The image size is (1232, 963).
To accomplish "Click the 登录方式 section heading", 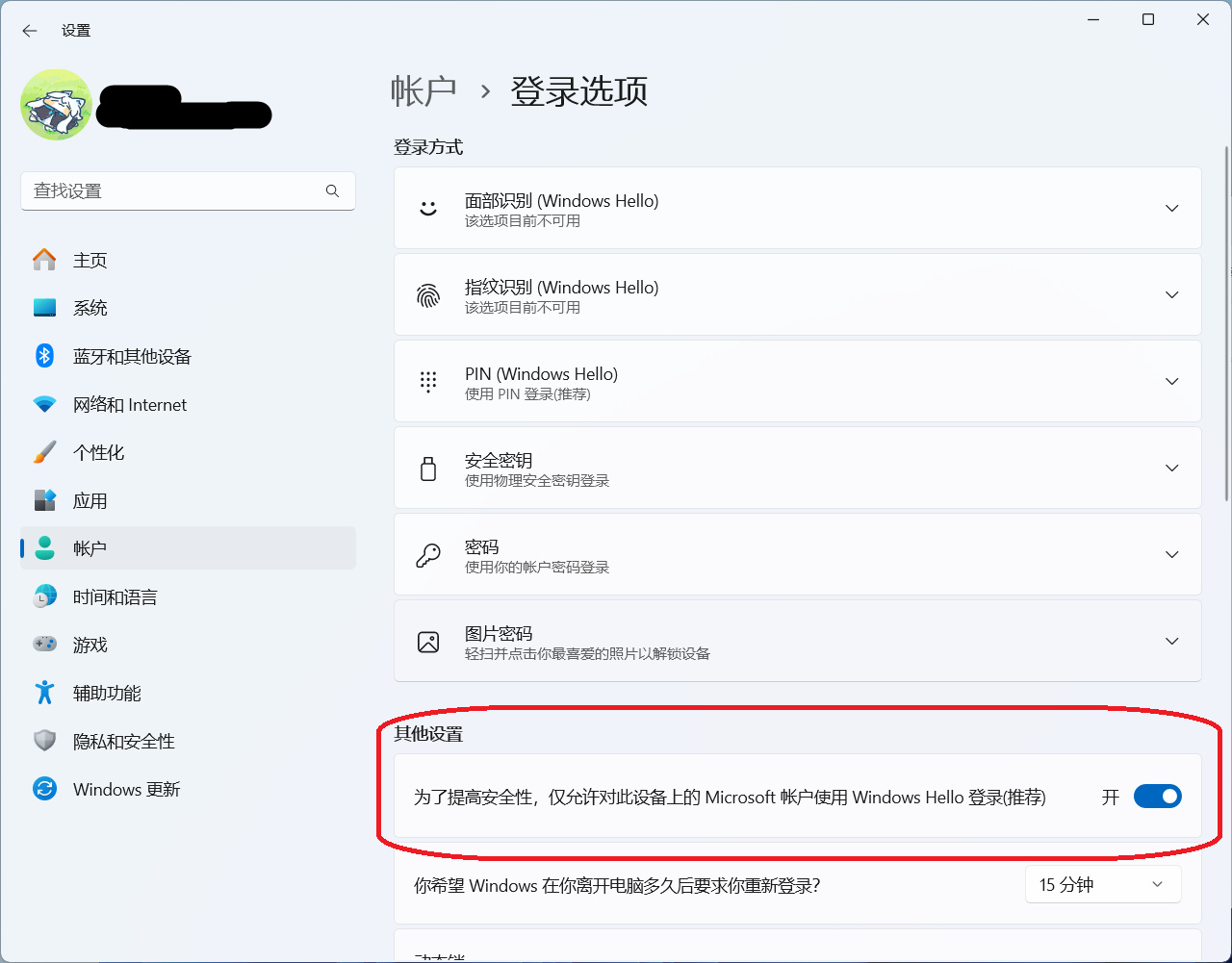I will pyautogui.click(x=428, y=147).
